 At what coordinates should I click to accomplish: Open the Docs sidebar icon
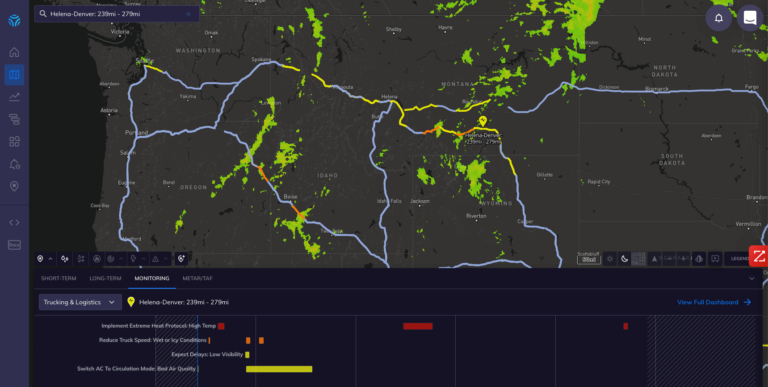14,244
